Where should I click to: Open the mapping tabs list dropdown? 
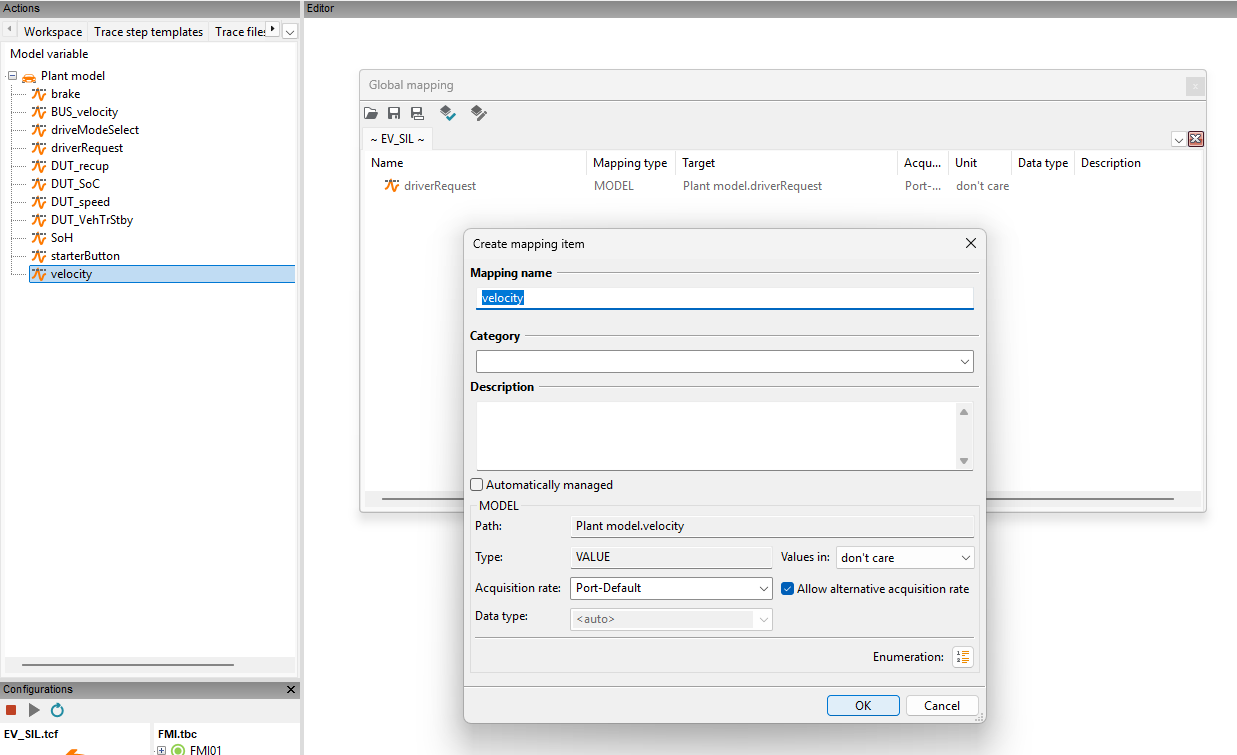point(1178,140)
